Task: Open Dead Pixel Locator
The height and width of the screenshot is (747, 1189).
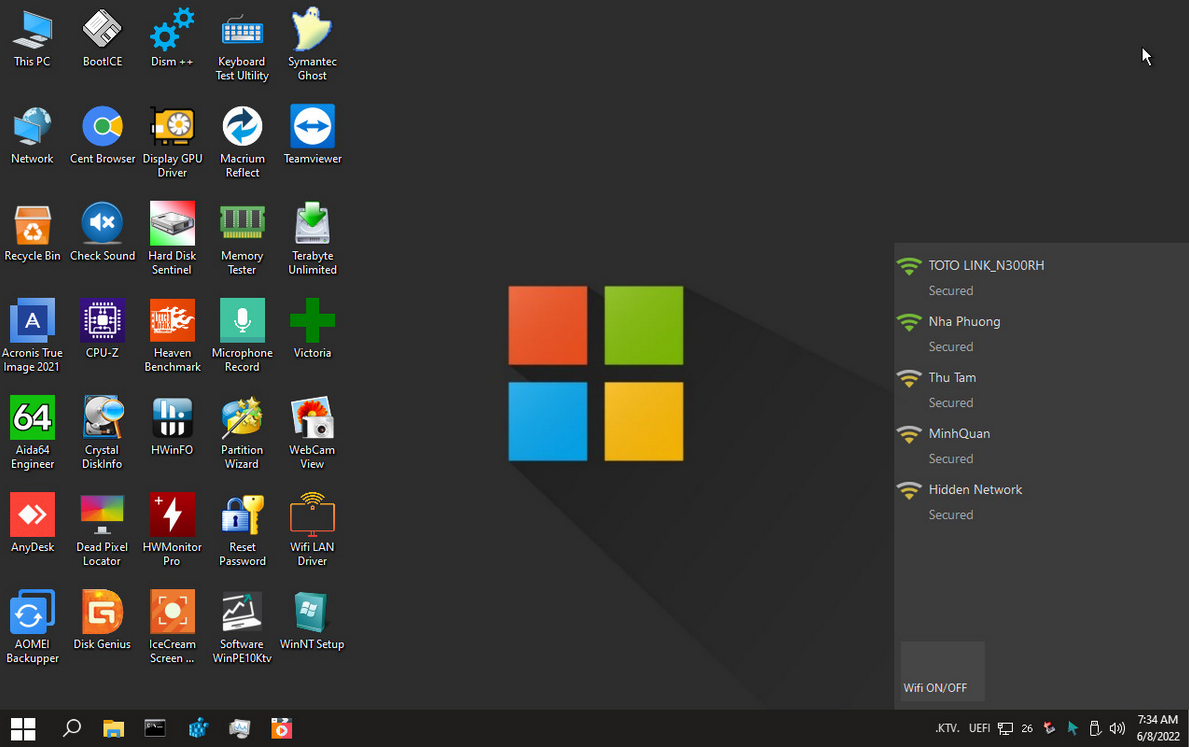Action: [102, 530]
